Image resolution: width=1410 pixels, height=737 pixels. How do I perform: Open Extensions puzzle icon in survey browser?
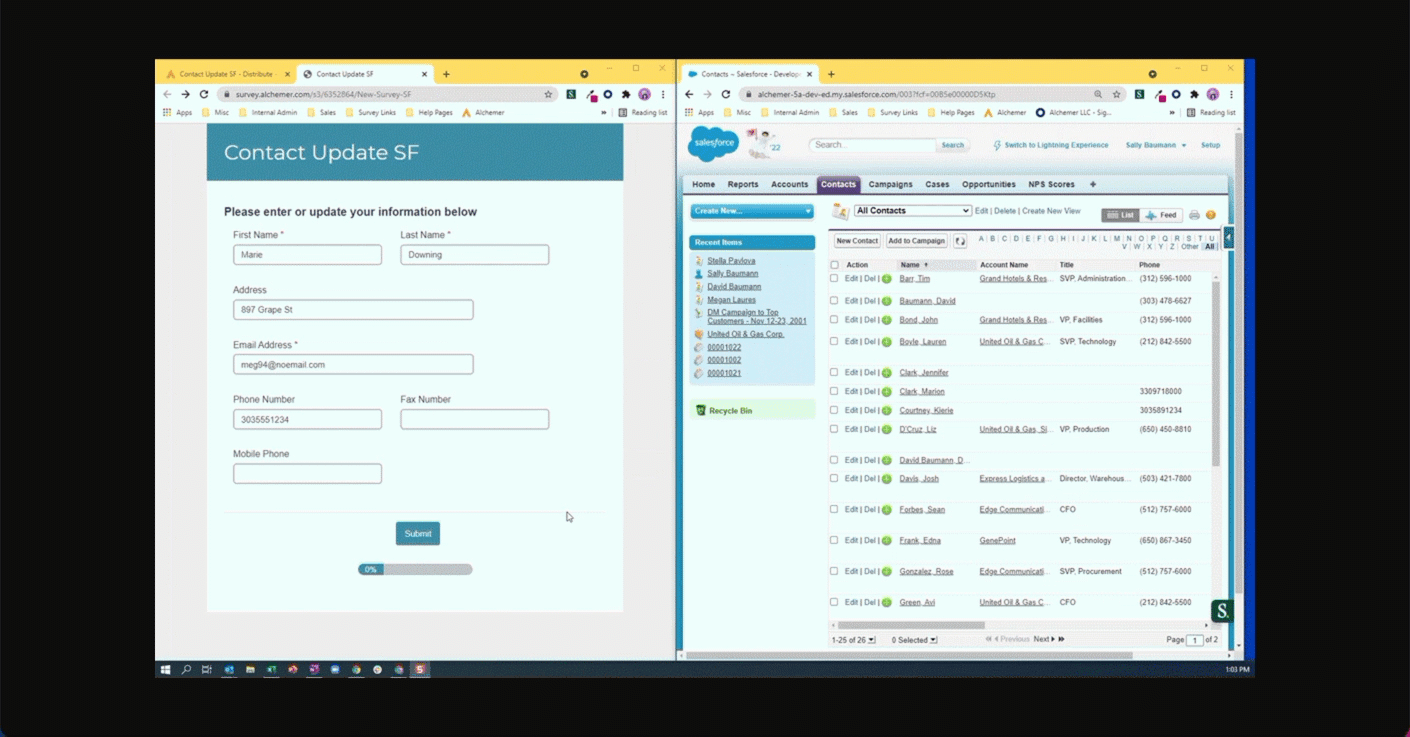pos(626,94)
